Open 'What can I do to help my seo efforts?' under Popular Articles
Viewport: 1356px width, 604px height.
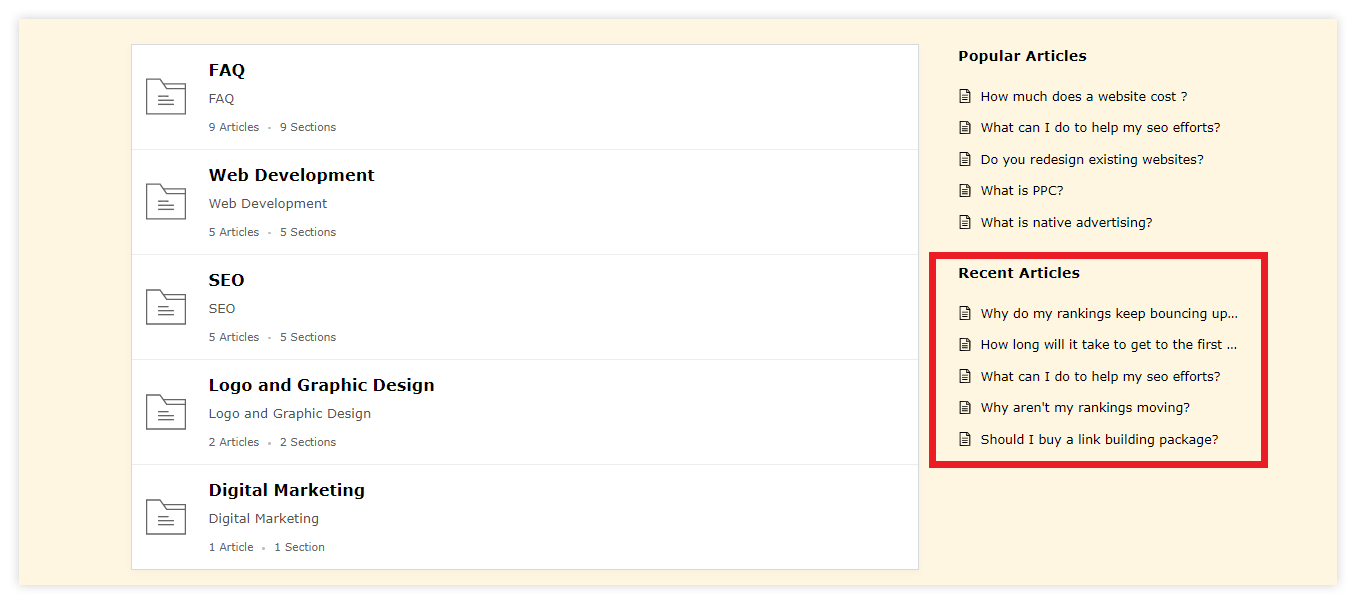tap(1100, 128)
